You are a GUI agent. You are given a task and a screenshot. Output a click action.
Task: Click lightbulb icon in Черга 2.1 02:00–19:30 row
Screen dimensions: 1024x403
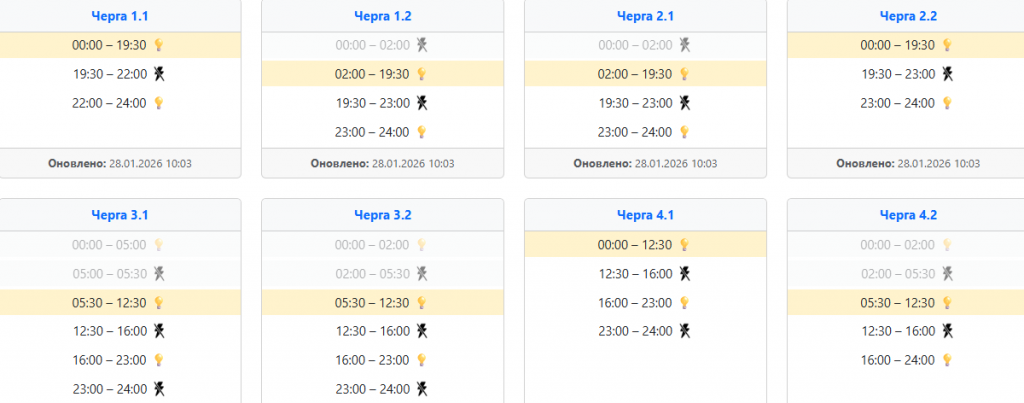(x=685, y=74)
